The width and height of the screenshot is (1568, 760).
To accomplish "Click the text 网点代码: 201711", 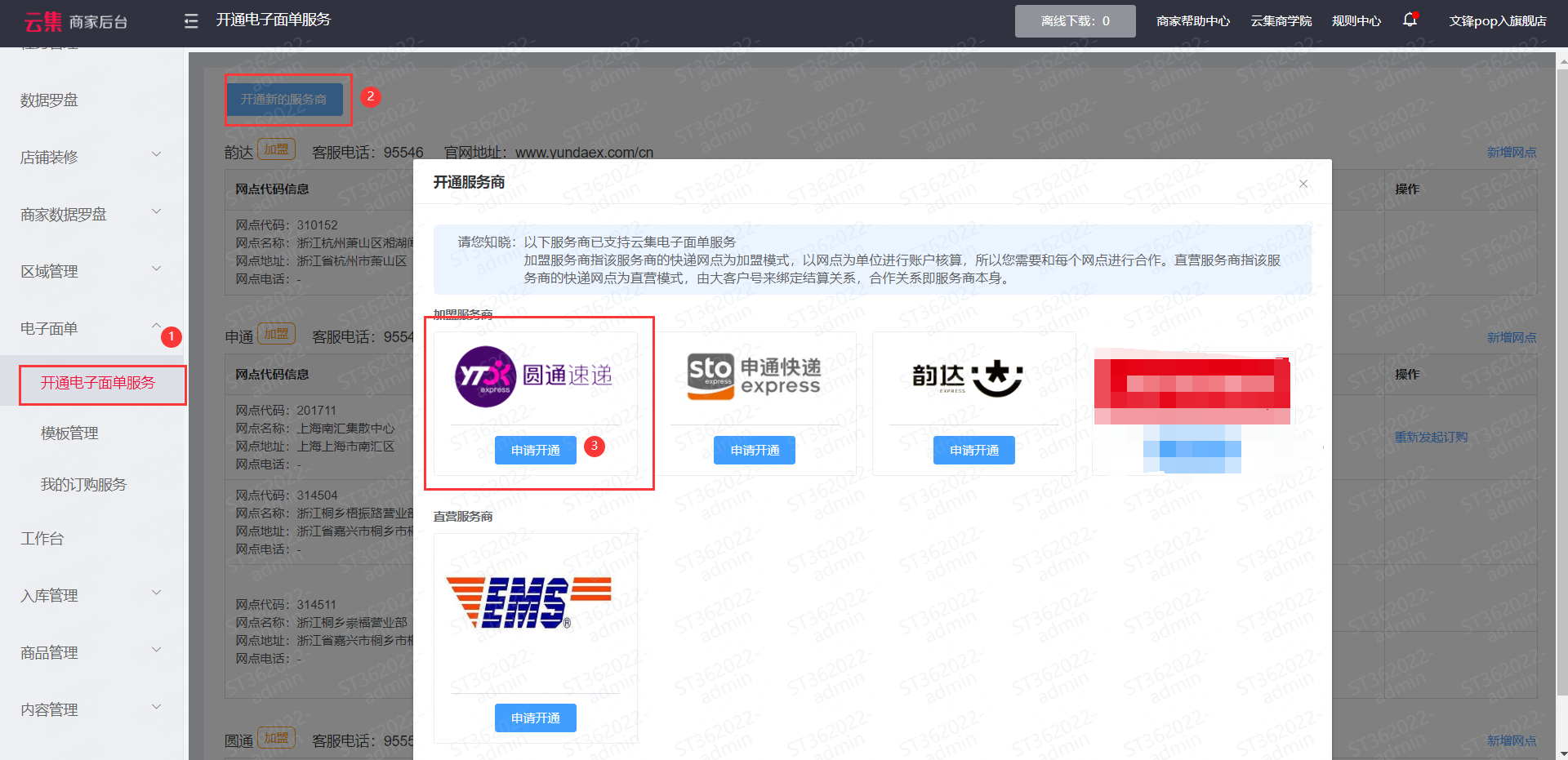I will [x=286, y=411].
